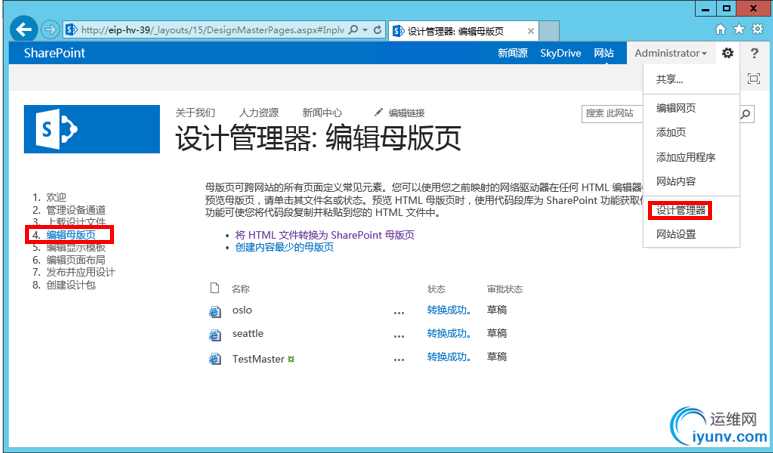Open a new blank browser tab

coord(549,31)
